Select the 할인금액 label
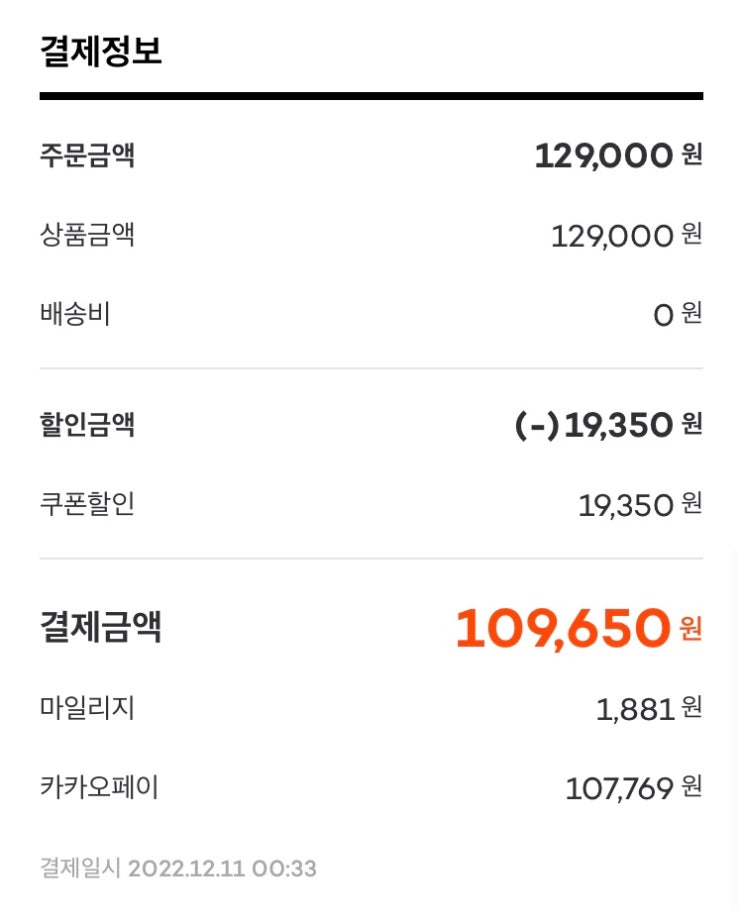The height and width of the screenshot is (920, 743). 87,425
